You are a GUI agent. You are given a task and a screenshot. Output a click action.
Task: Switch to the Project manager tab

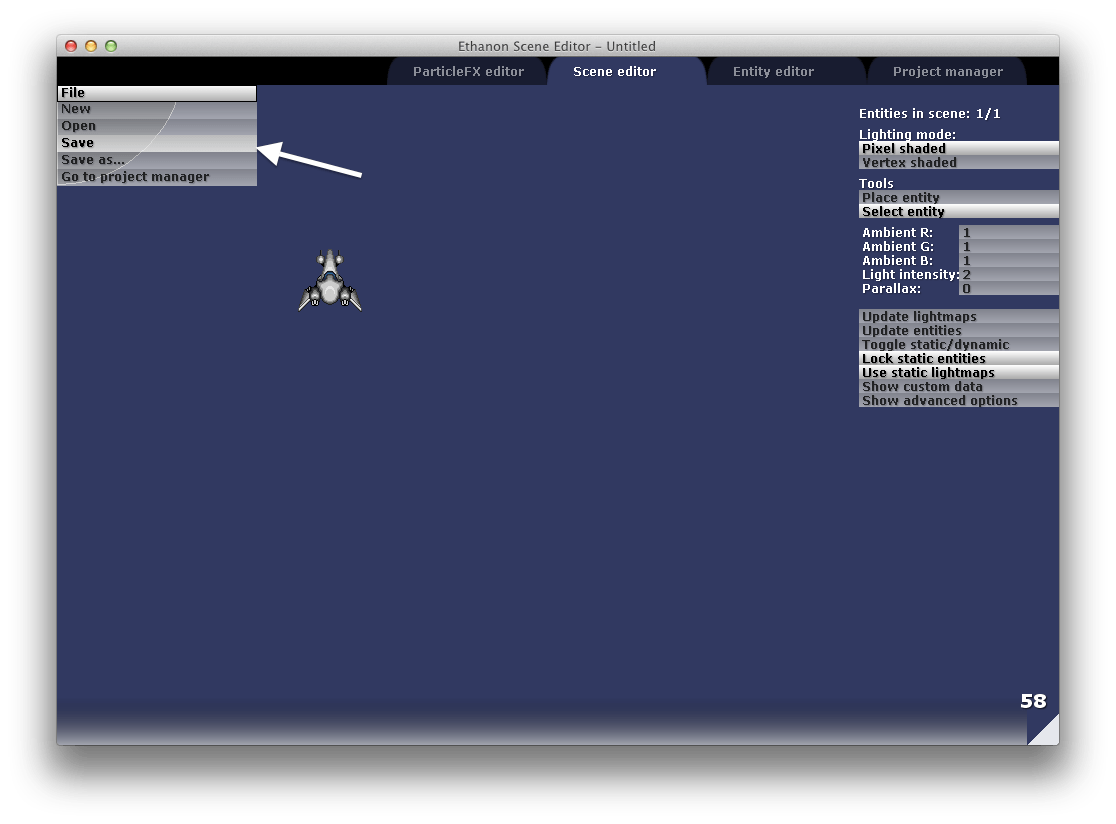[947, 72]
